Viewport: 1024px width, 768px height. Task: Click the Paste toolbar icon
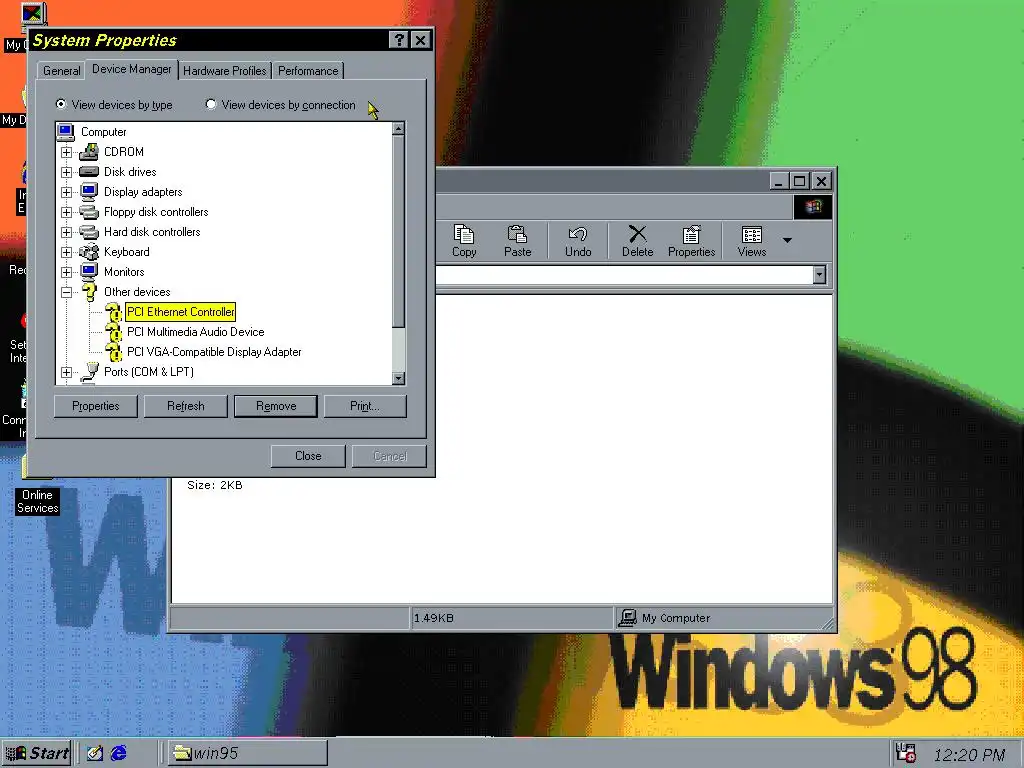click(x=517, y=241)
